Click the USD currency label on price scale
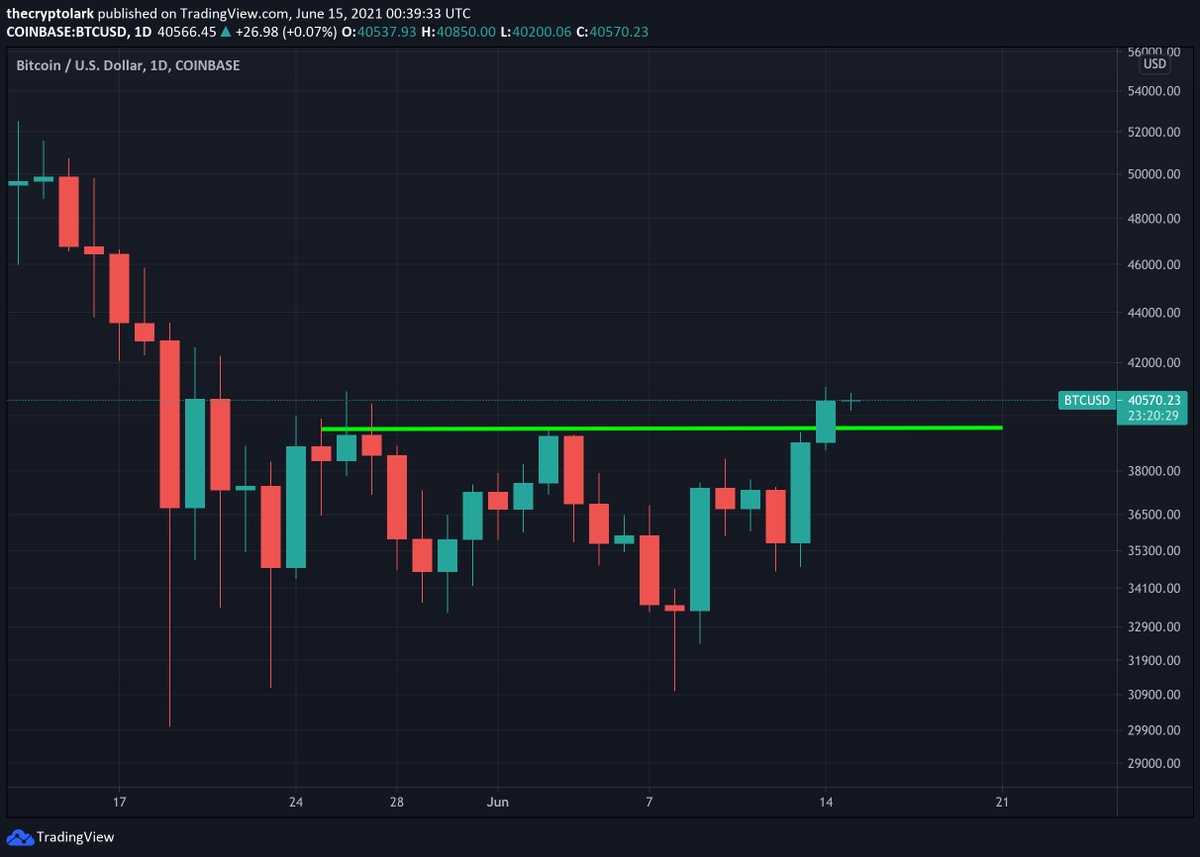The height and width of the screenshot is (857, 1200). pos(1154,64)
